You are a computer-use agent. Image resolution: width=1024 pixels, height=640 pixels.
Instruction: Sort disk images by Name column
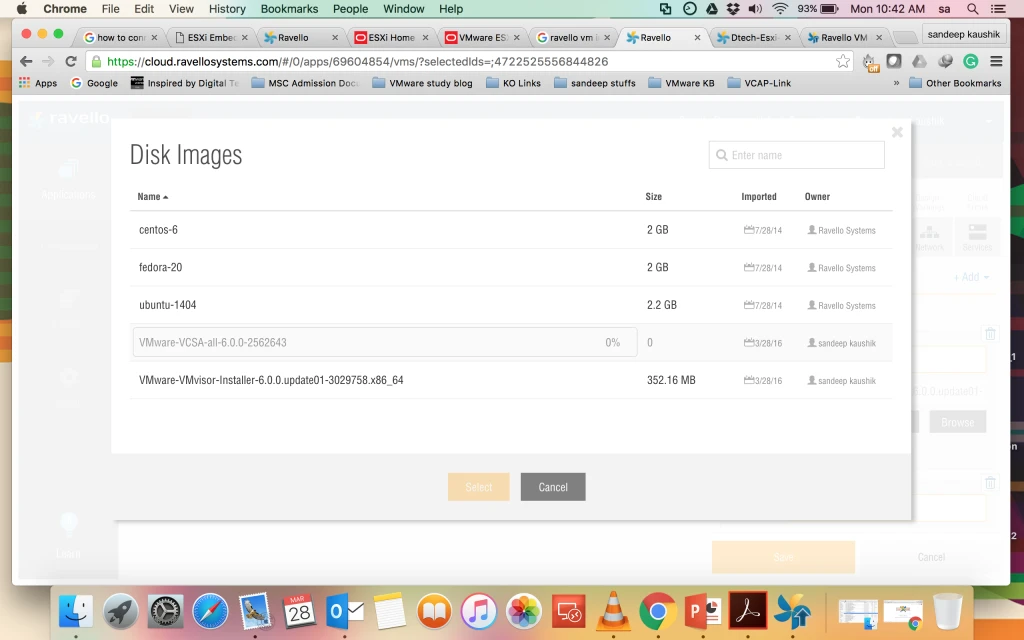click(152, 197)
